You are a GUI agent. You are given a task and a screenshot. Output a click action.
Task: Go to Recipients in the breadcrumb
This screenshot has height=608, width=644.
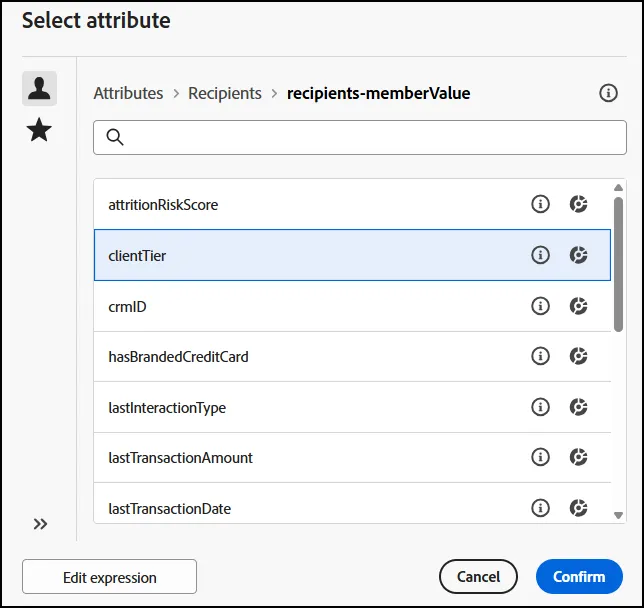coord(225,93)
